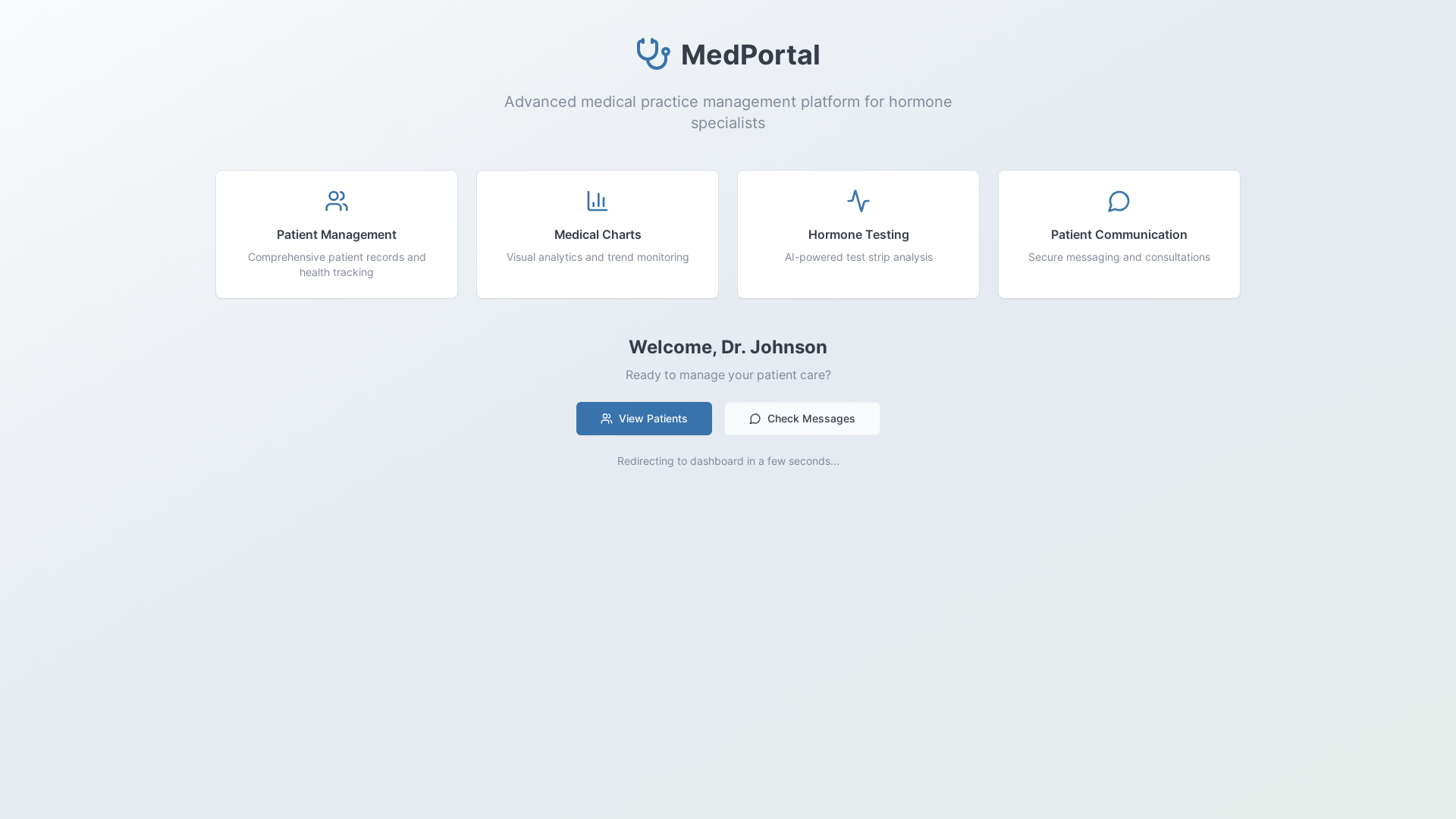Click the 'Advanced medical practice management platform' tagline
Screen dimensions: 1456x819
coord(728,112)
